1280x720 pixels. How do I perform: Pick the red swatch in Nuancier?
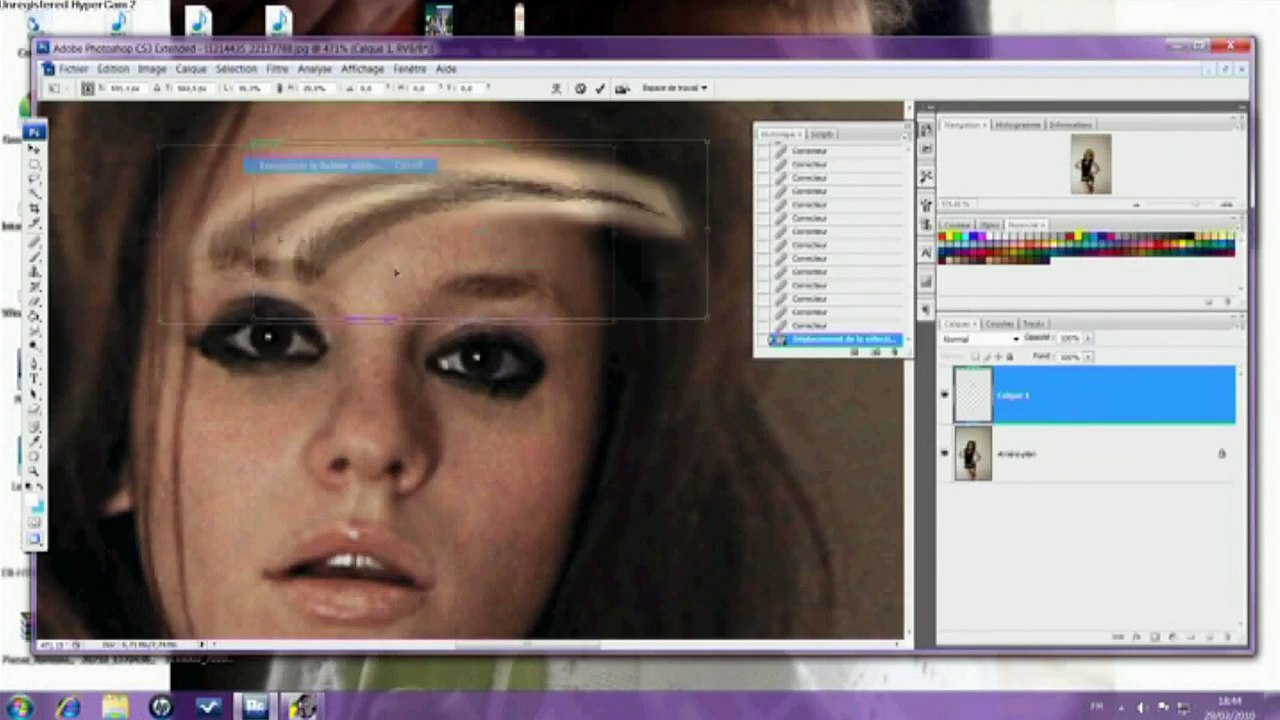[944, 238]
